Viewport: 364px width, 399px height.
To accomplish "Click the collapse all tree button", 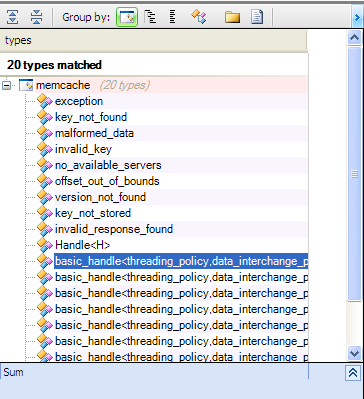I will click(36, 17).
